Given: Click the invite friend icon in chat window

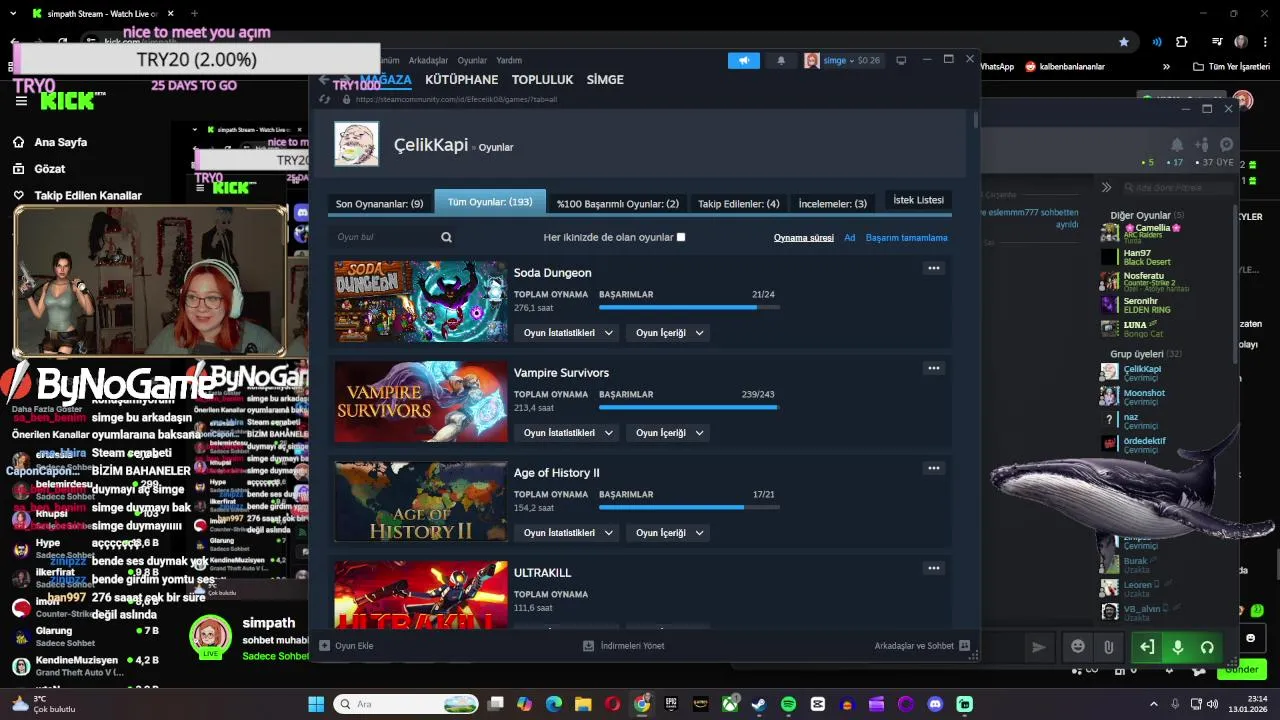Looking at the screenshot, I should pyautogui.click(x=1202, y=145).
